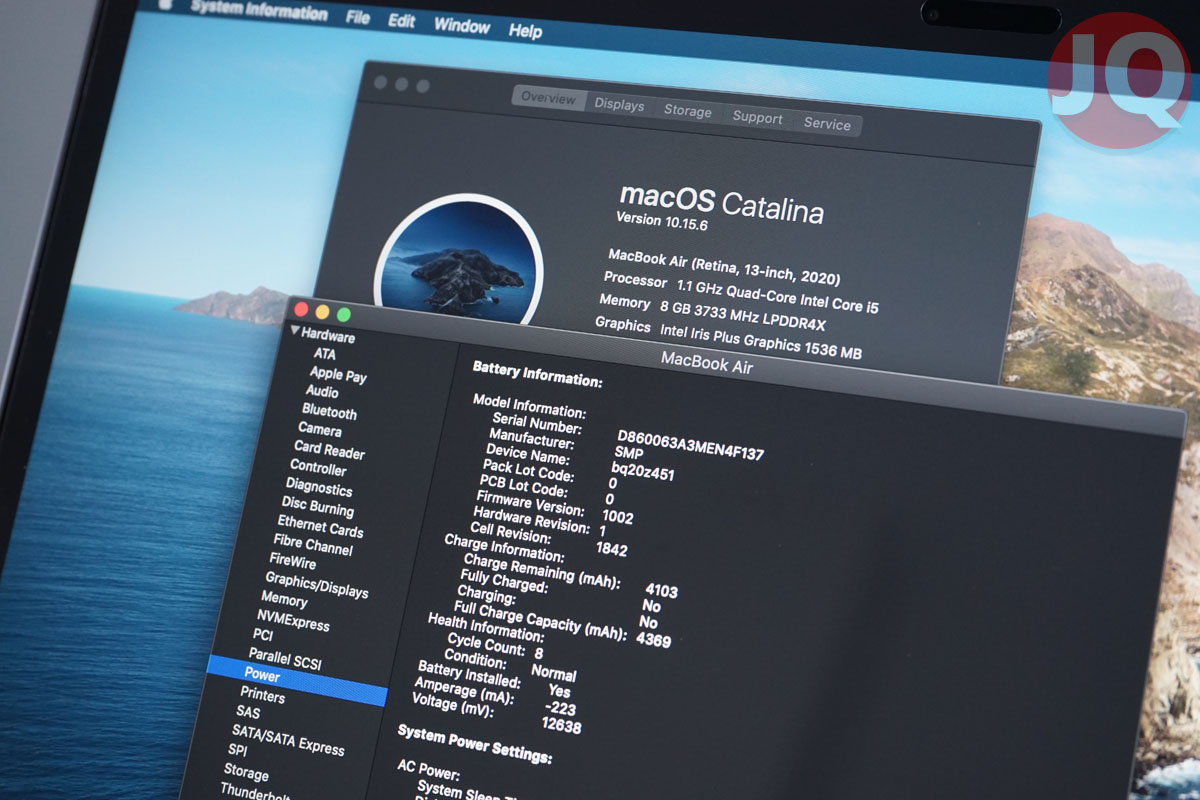Select SPI in the sidebar
This screenshot has width=1200, height=800.
[237, 749]
